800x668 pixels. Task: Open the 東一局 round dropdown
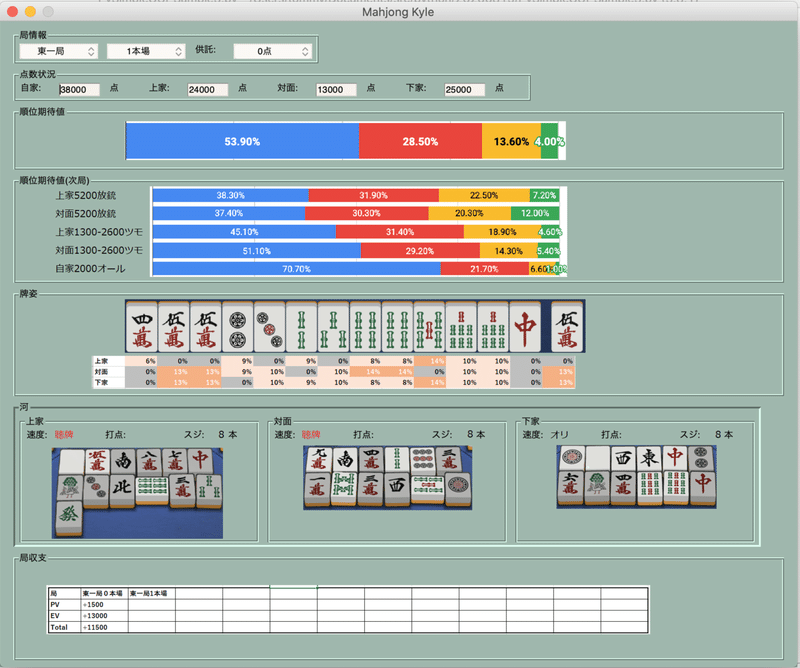click(x=58, y=51)
